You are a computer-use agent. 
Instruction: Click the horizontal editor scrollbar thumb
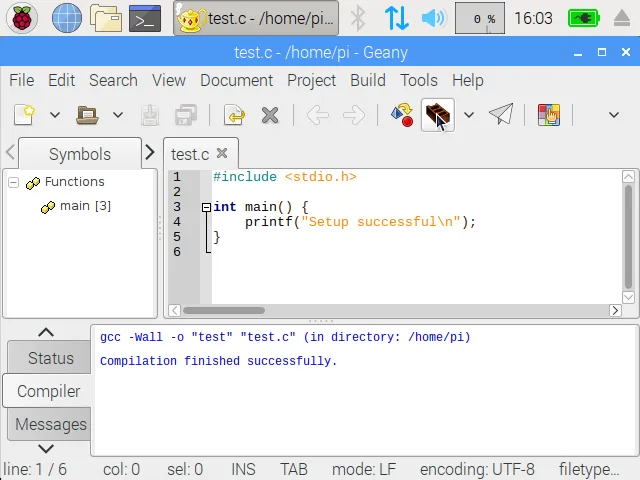224,311
